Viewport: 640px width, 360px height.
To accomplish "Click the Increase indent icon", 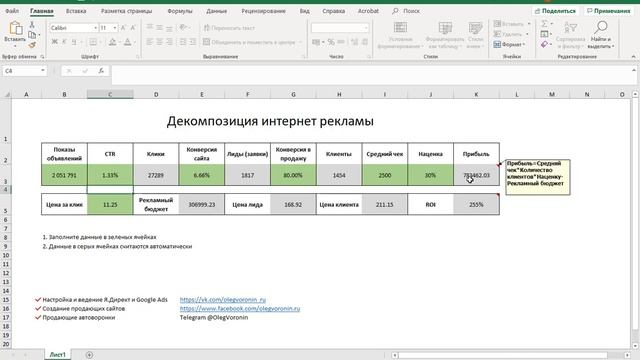I will 193,42.
